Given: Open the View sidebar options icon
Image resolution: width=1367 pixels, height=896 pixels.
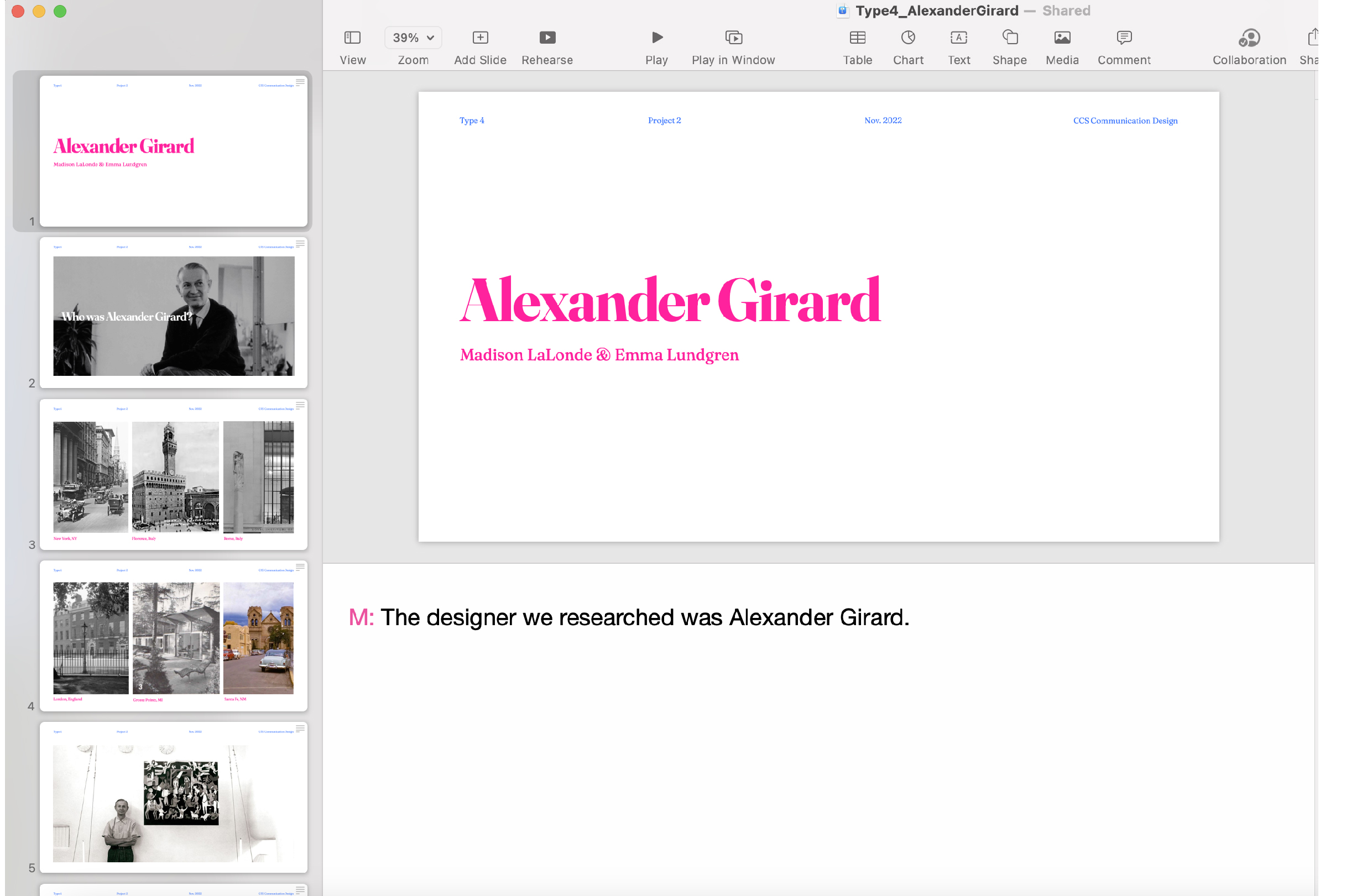Looking at the screenshot, I should point(352,38).
